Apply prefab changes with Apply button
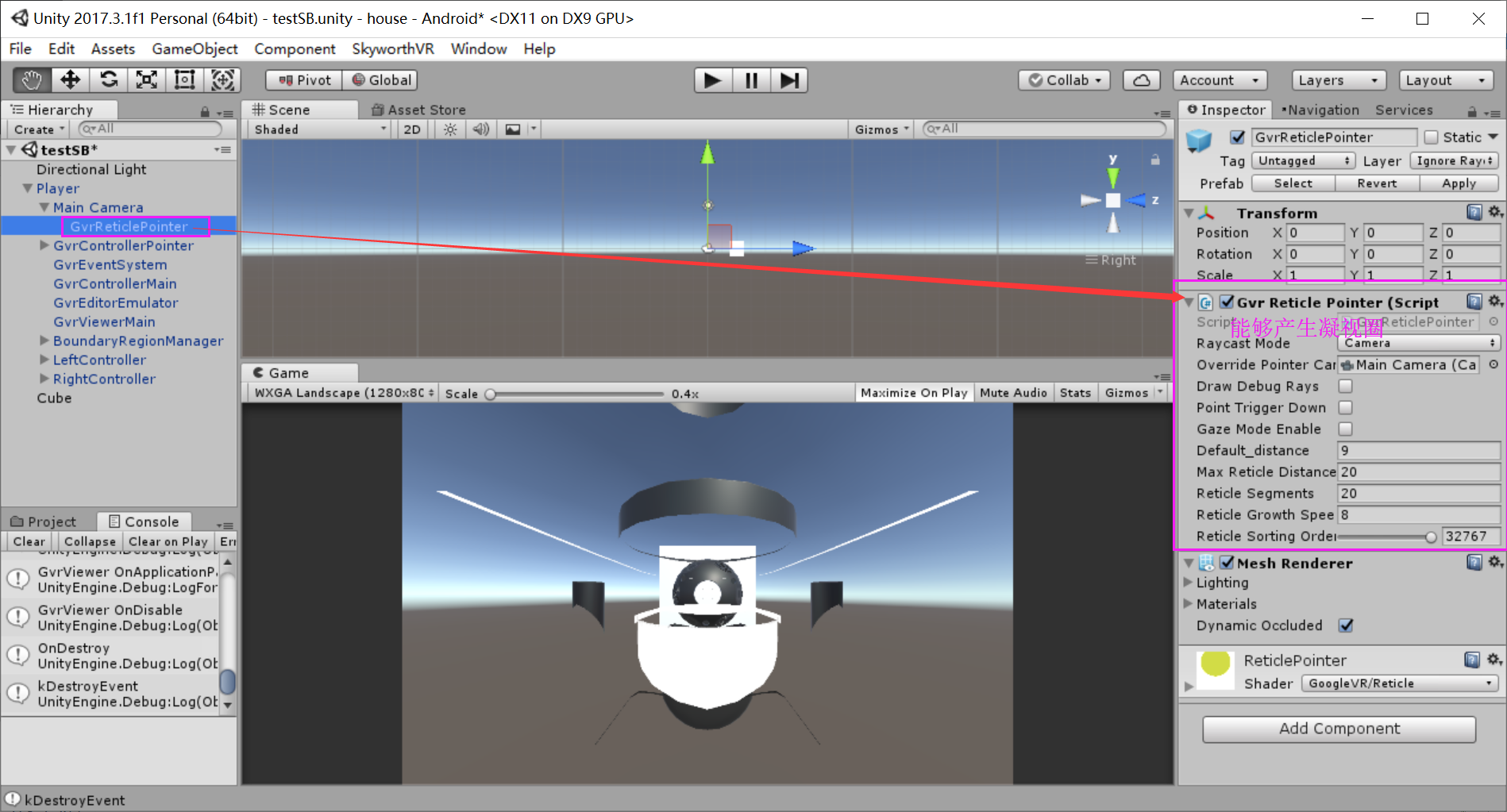Viewport: 1507px width, 812px height. [1459, 183]
